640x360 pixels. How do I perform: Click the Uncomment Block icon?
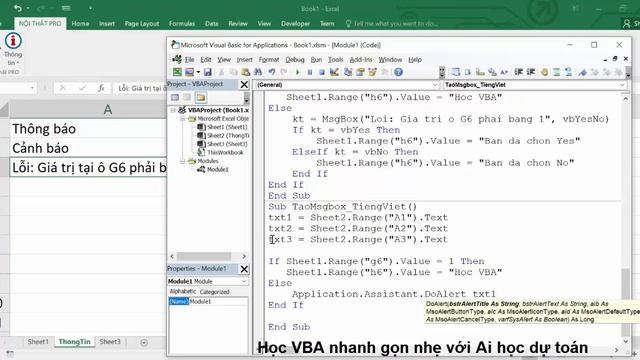569,72
